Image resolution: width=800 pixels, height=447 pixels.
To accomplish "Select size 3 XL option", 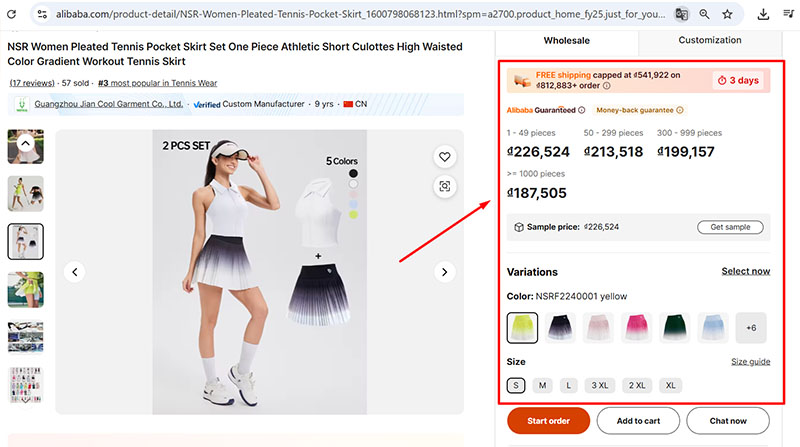I will (x=600, y=385).
